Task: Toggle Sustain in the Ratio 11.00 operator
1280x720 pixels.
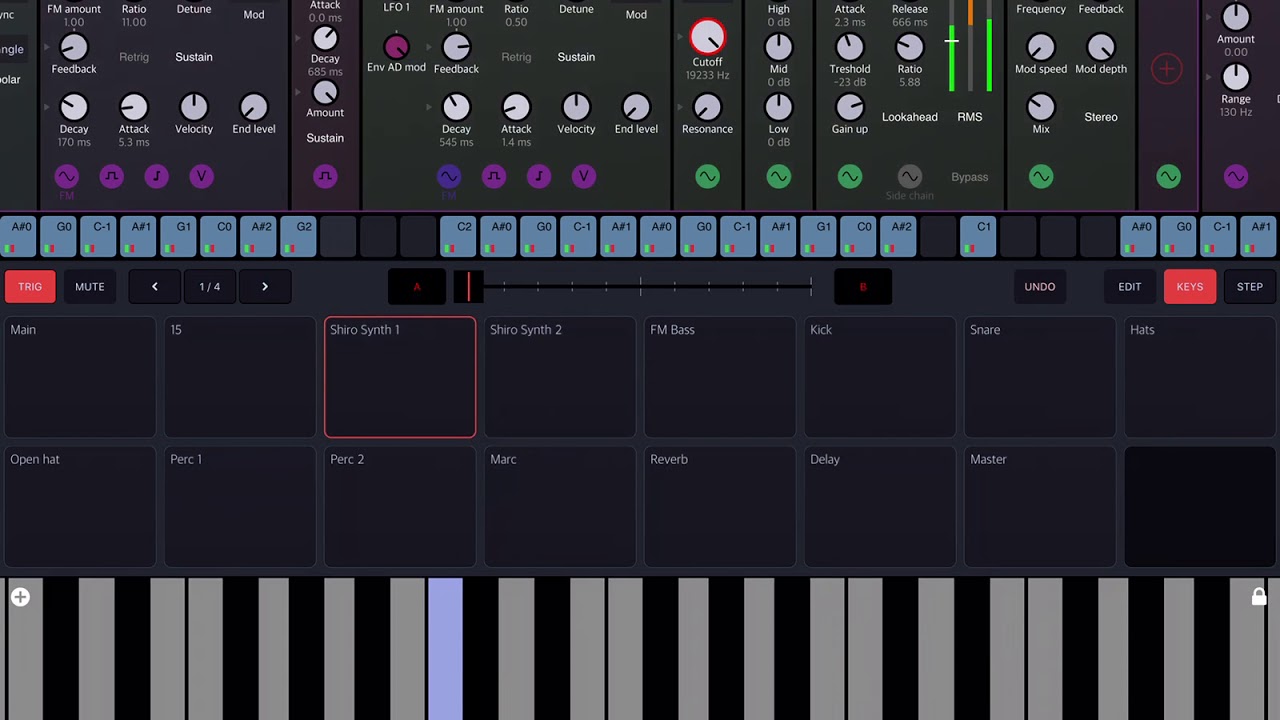Action: tap(194, 57)
